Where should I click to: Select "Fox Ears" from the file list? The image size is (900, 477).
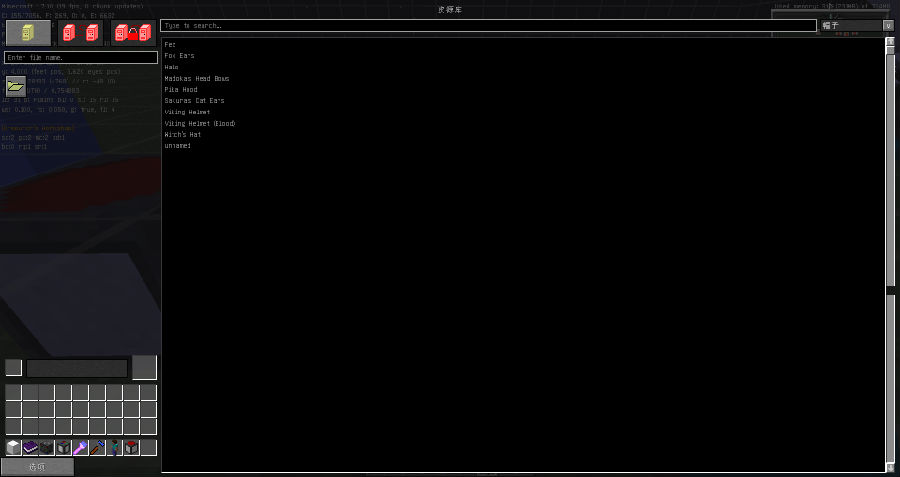pyautogui.click(x=180, y=56)
